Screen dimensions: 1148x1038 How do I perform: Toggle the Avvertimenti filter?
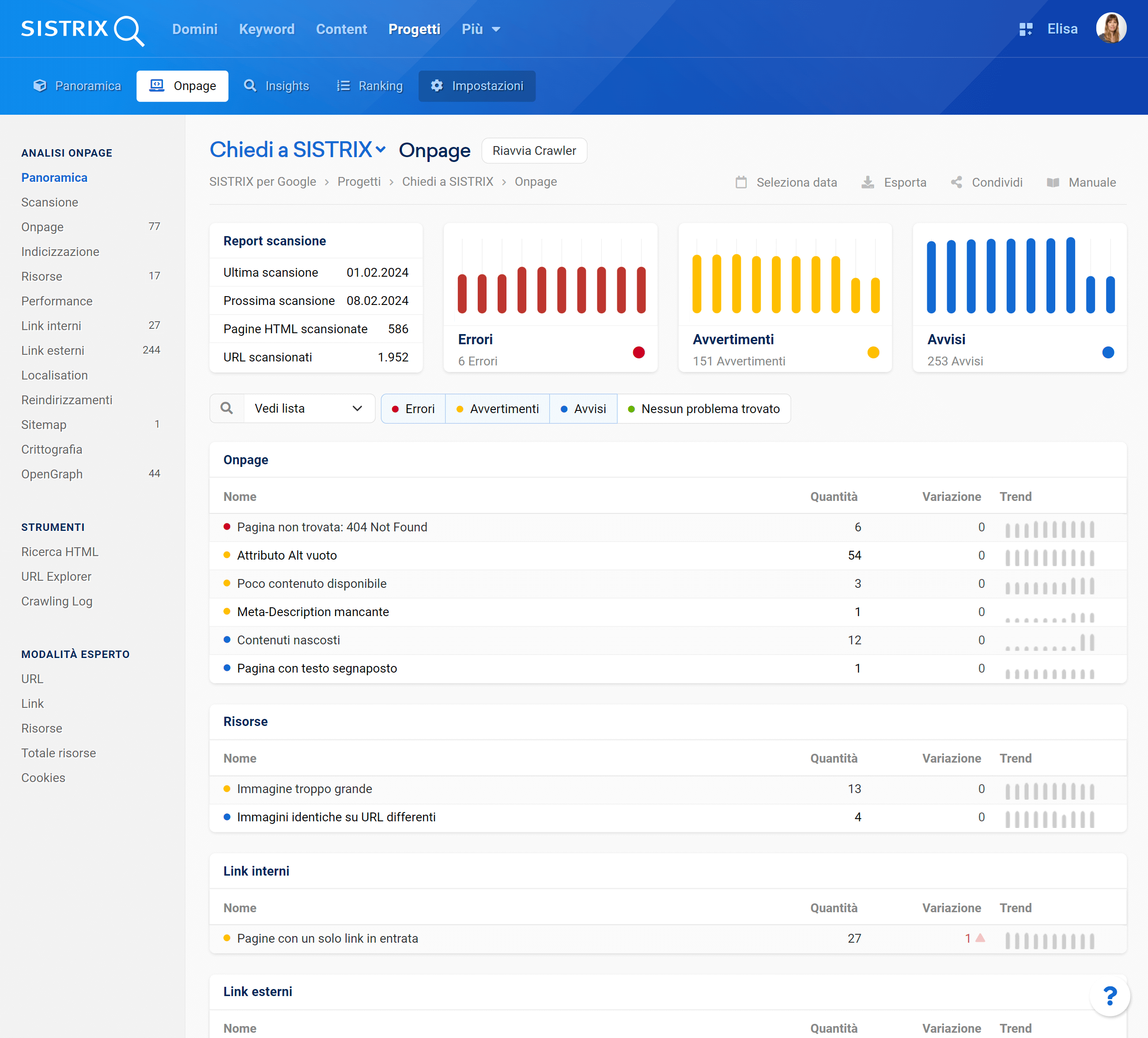tap(498, 409)
